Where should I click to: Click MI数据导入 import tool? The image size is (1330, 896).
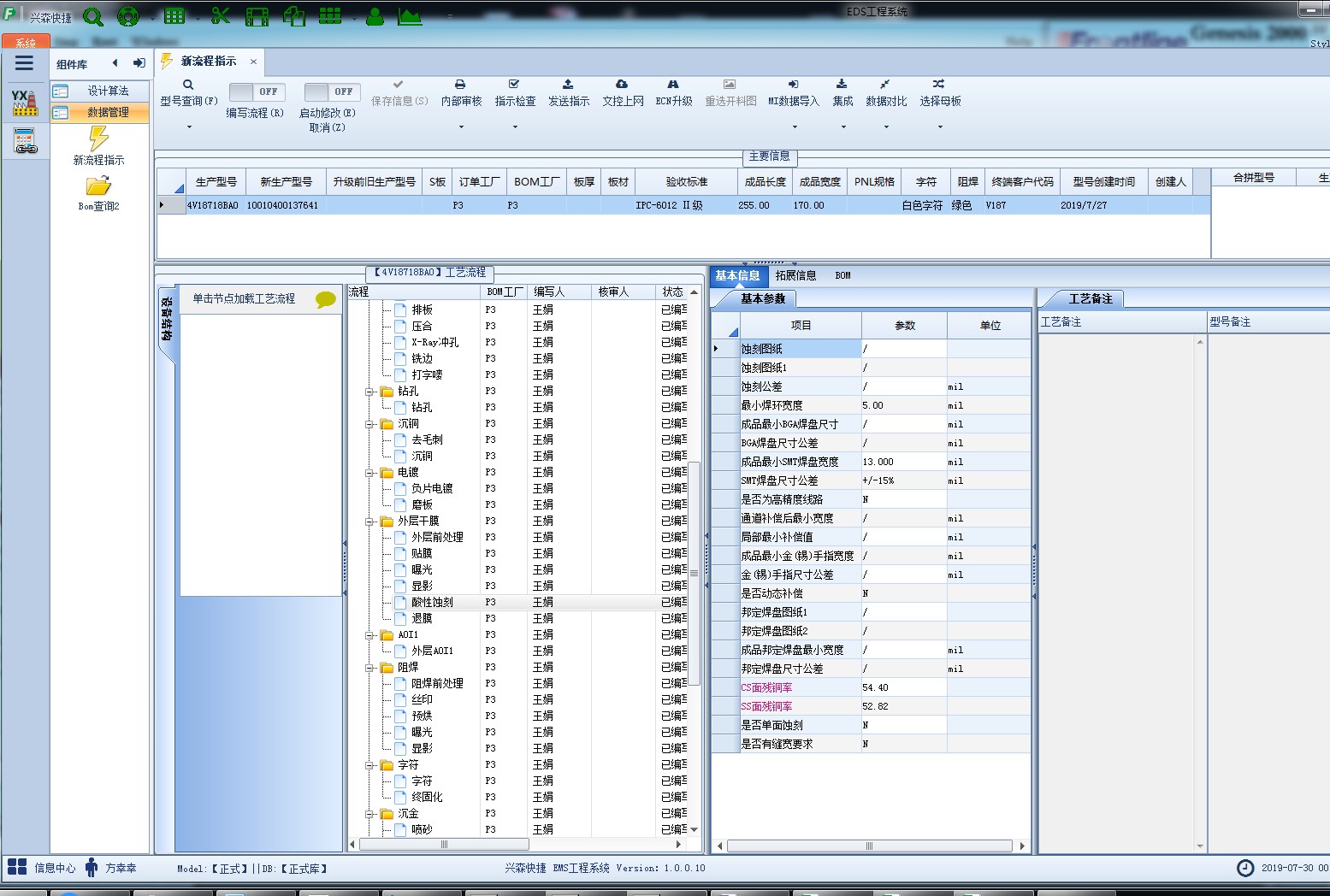point(794,94)
